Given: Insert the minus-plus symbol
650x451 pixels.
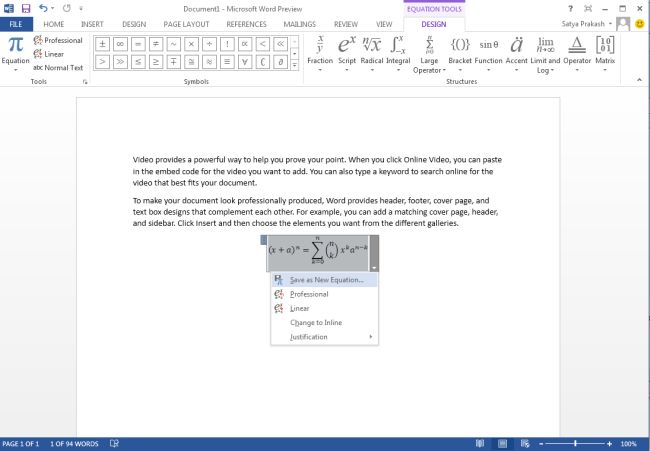Looking at the screenshot, I should click(x=174, y=62).
